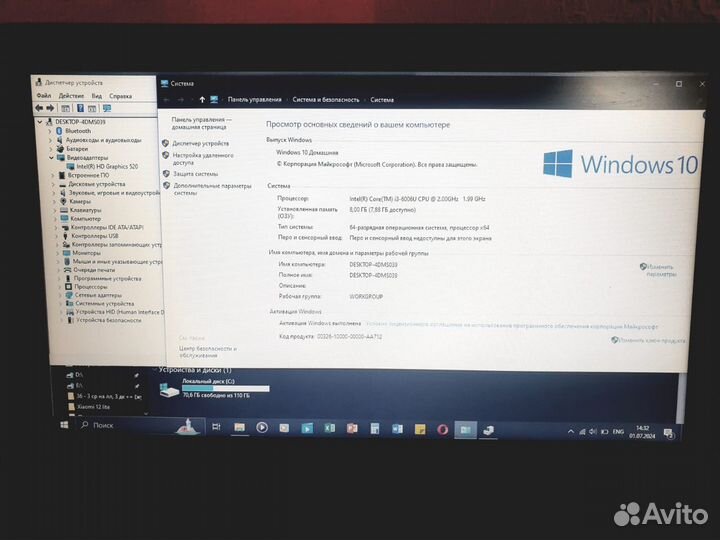Open the media player taskbar icon
720x540 pixels.
click(262, 428)
